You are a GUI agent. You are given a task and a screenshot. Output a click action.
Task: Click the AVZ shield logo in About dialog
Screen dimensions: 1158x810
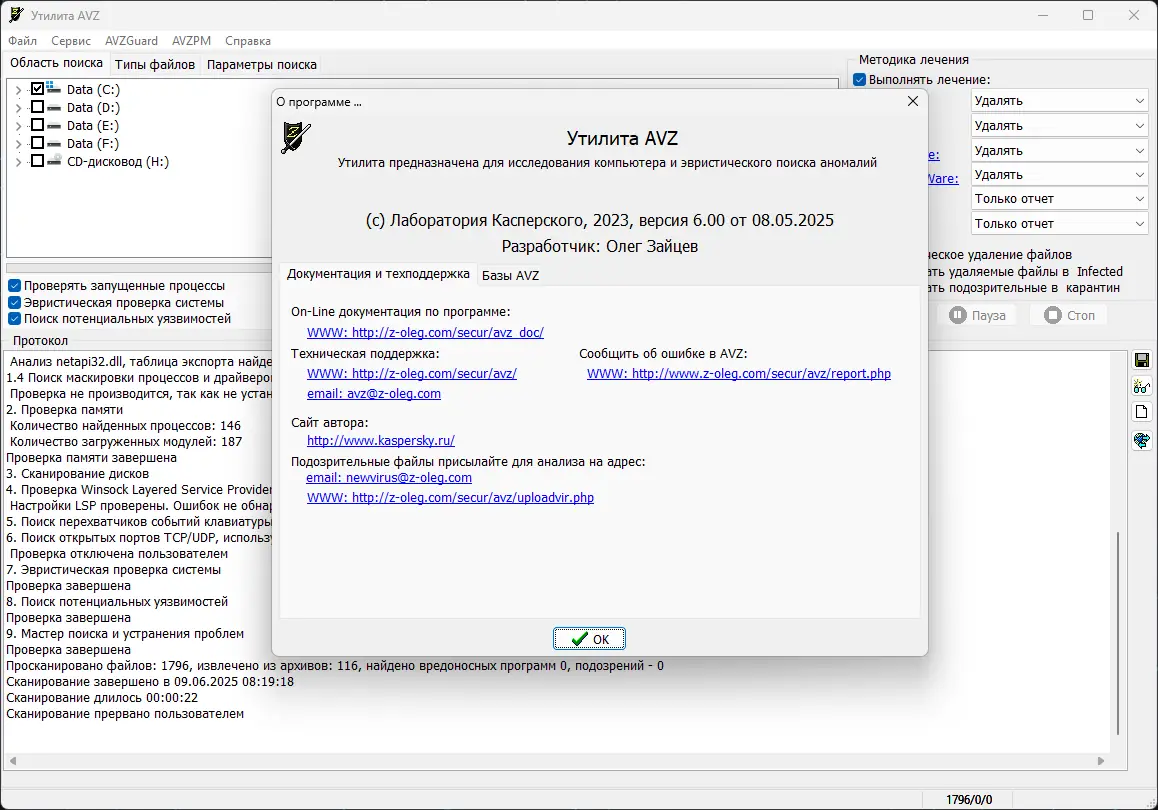(x=296, y=138)
